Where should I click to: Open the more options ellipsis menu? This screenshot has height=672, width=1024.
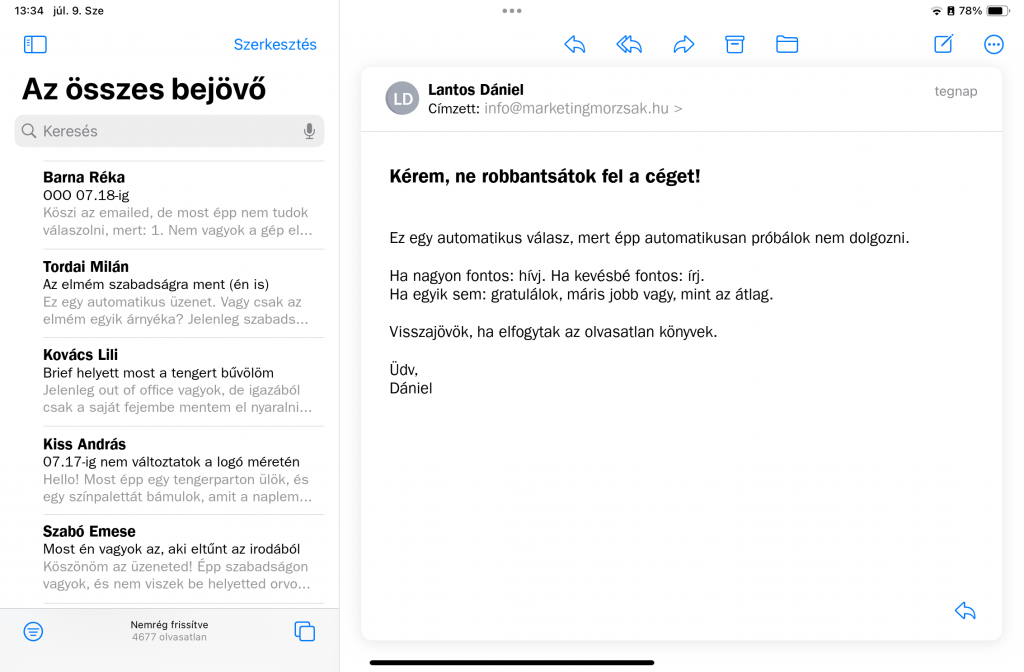[x=994, y=44]
